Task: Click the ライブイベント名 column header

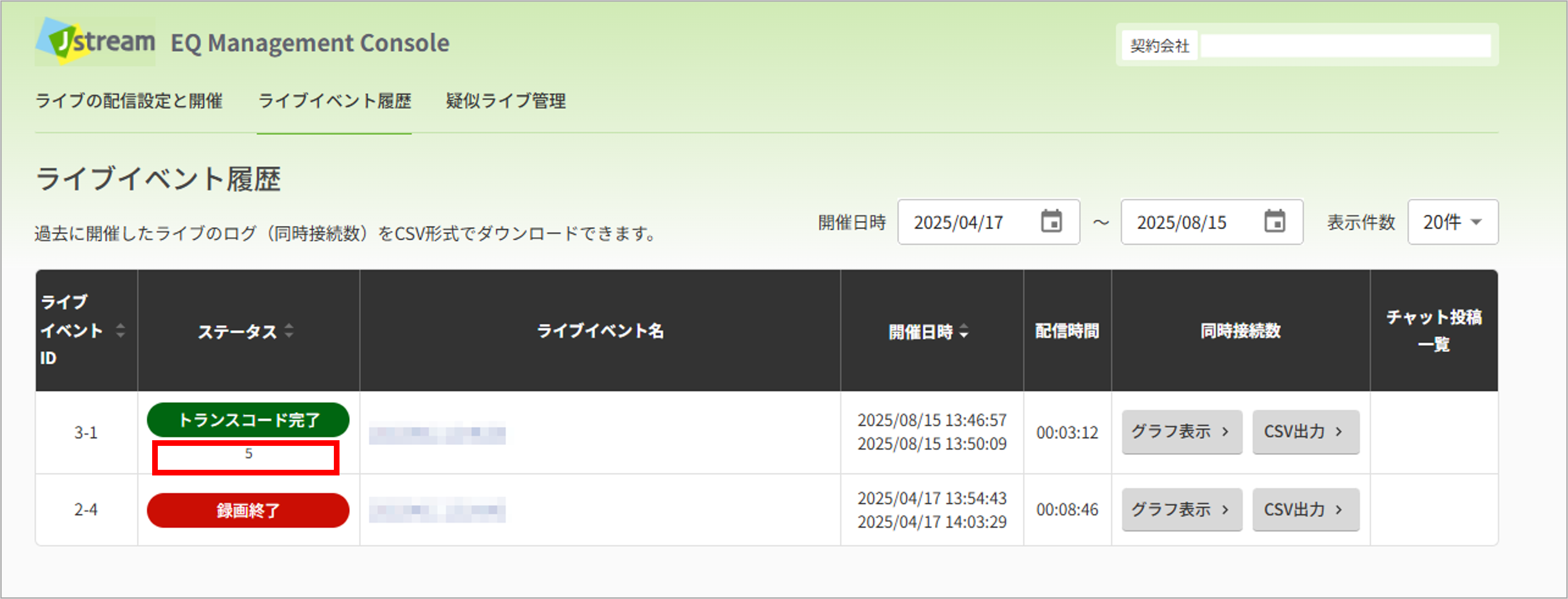Action: click(x=600, y=331)
